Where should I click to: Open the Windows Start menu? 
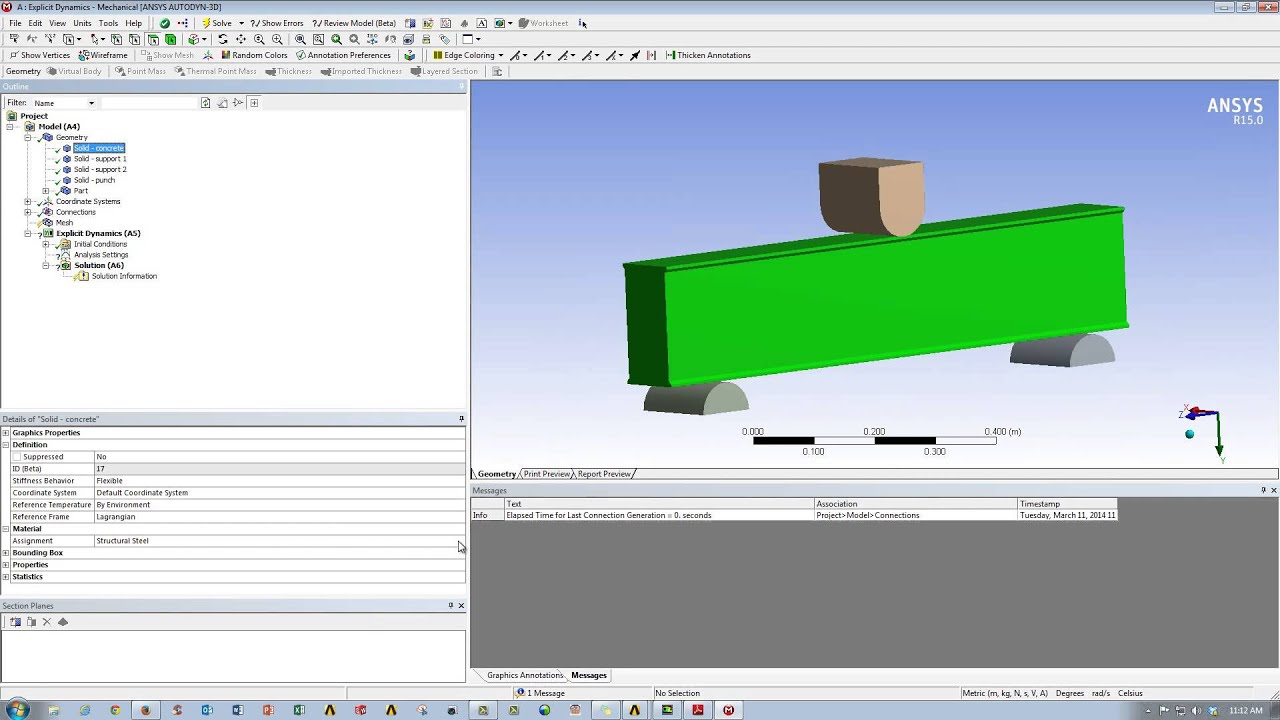pos(18,710)
